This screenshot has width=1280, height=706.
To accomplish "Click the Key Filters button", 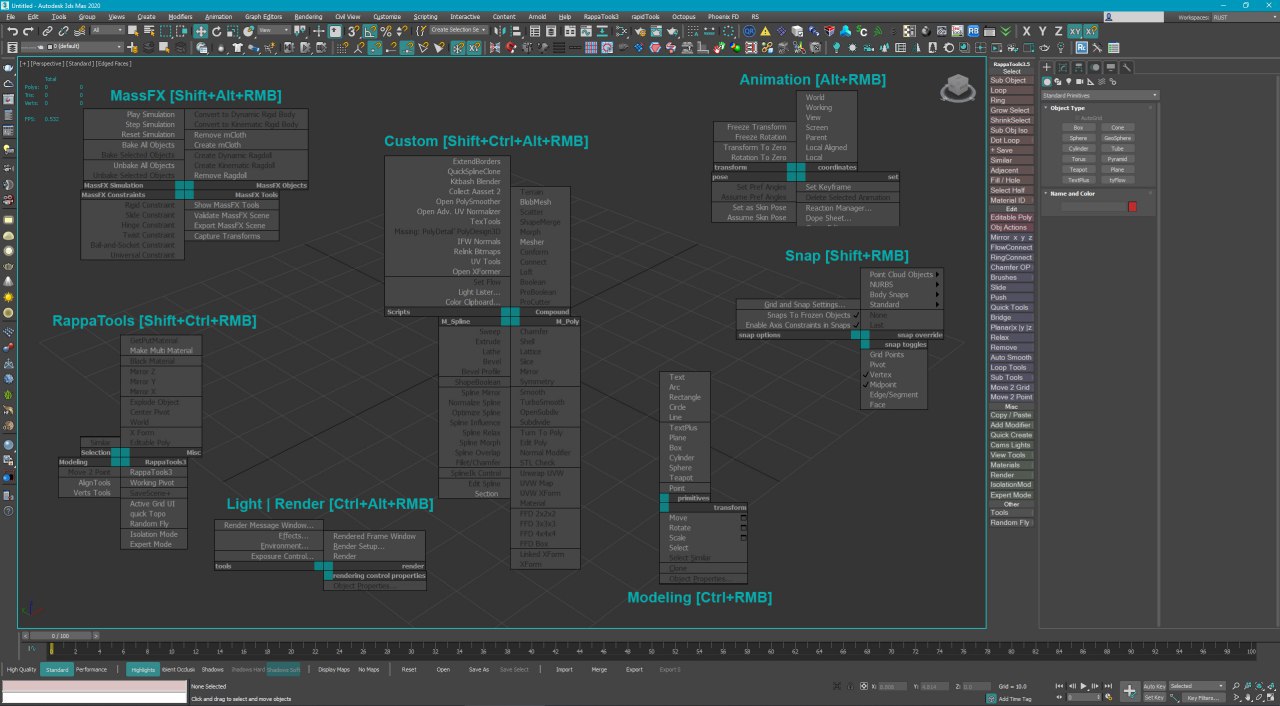I will (1203, 697).
